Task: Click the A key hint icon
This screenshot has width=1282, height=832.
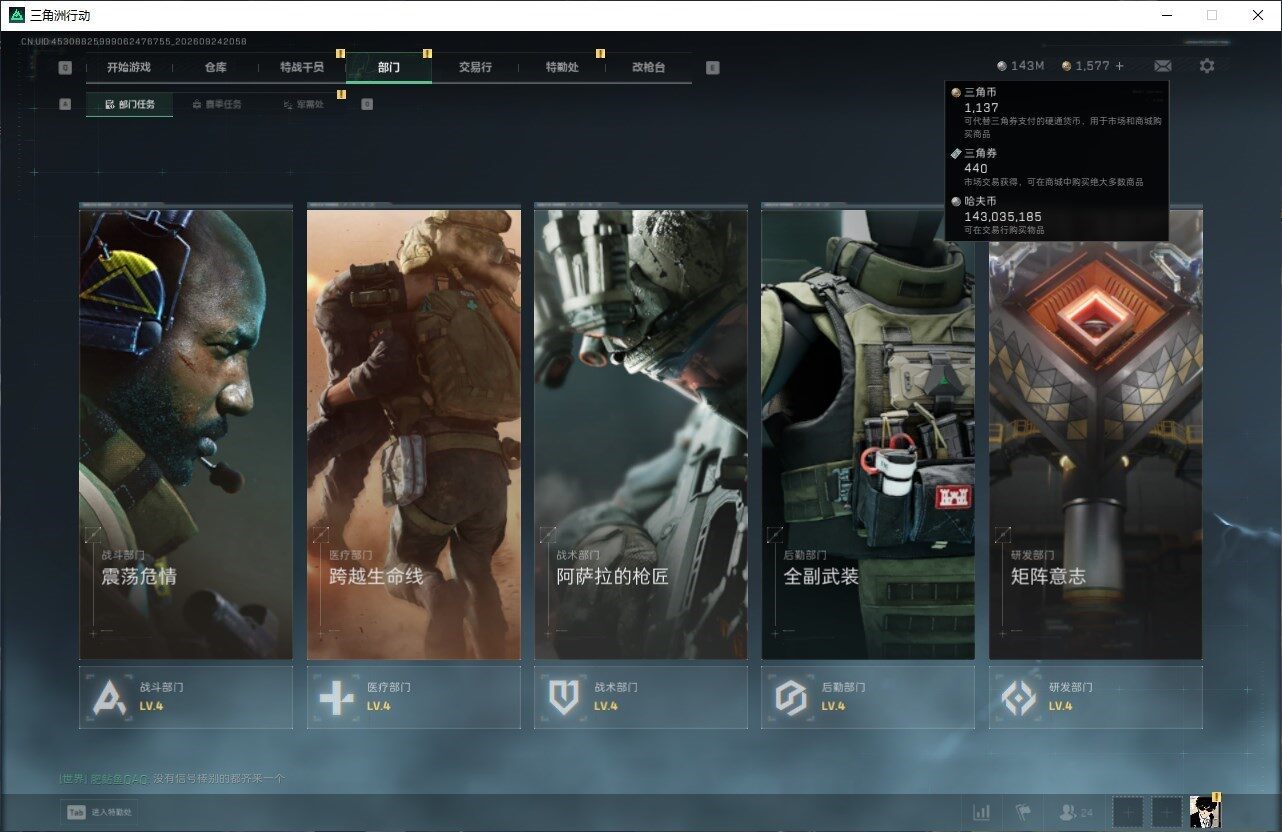Action: (x=65, y=104)
